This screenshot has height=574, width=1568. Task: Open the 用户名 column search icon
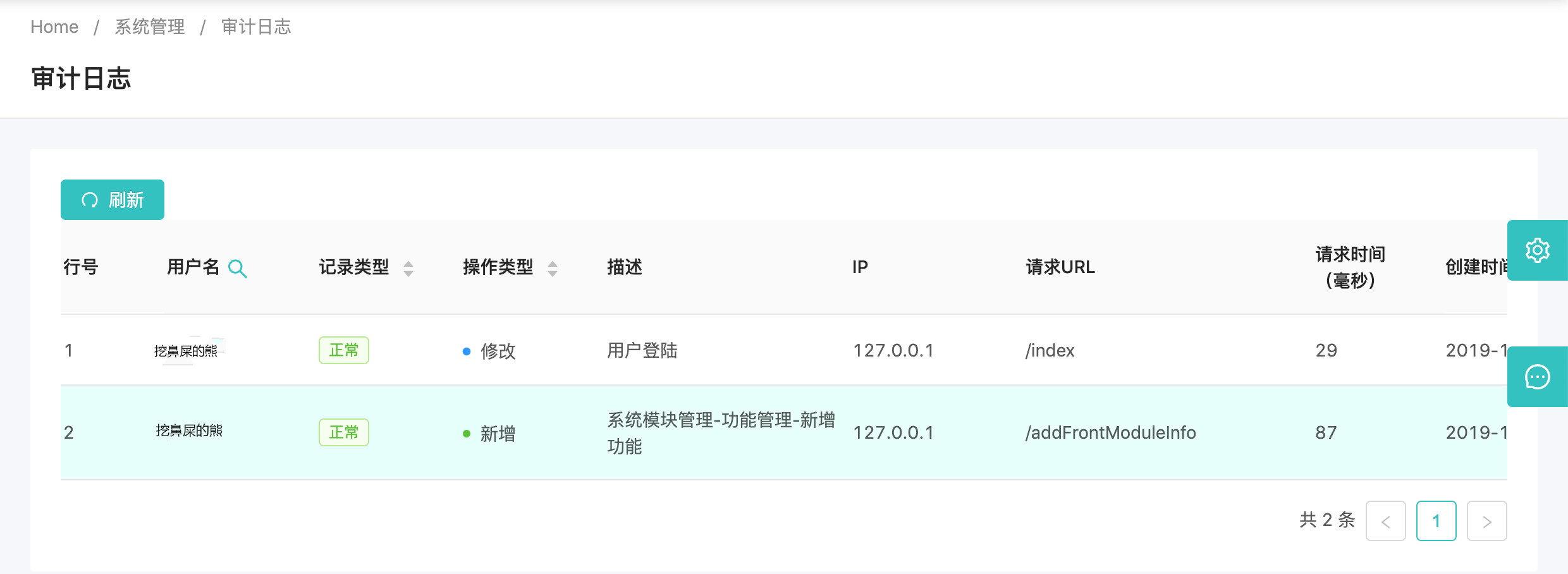237,269
